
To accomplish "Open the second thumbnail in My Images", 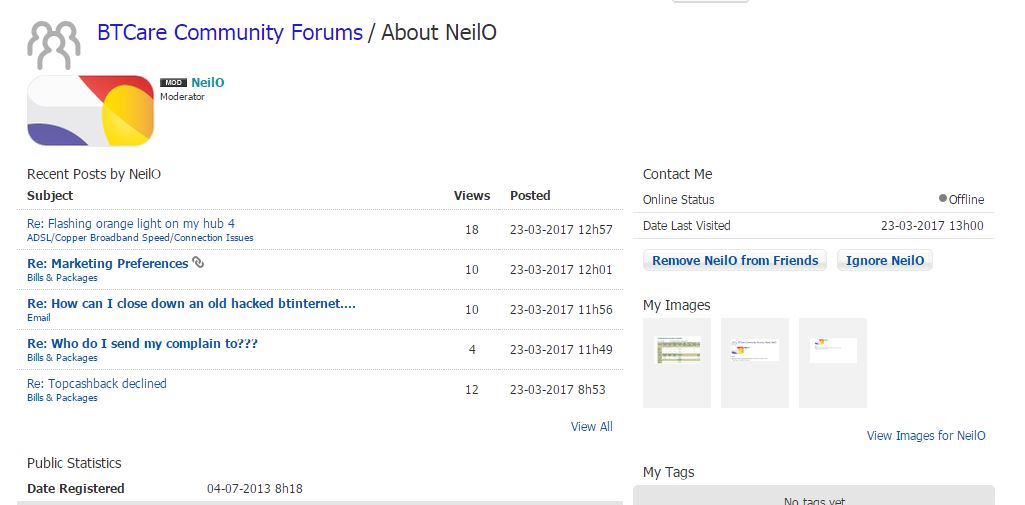I will pos(754,363).
